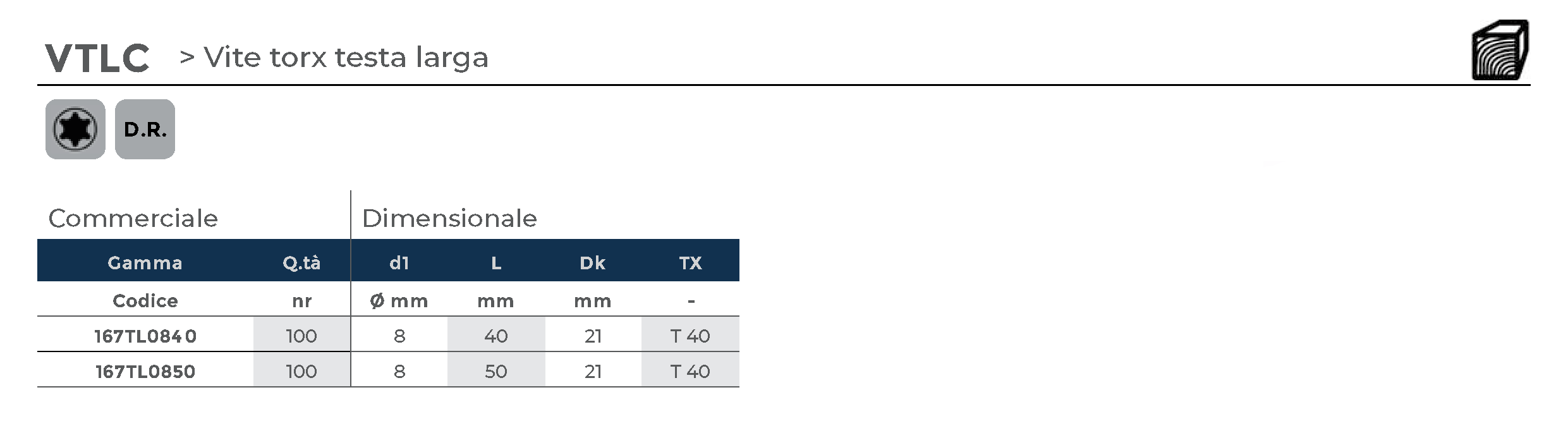Select the 40 mm length cell

496,336
